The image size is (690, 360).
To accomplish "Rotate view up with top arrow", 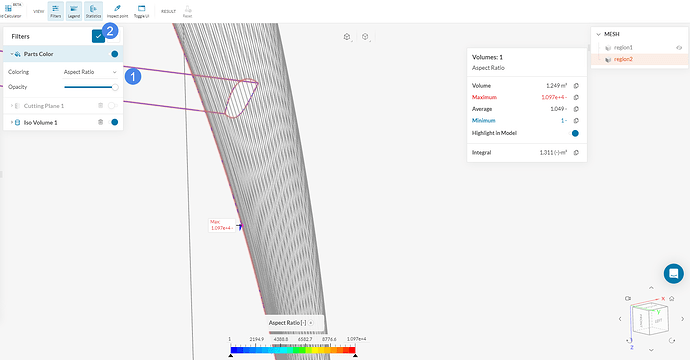I will pos(651,288).
